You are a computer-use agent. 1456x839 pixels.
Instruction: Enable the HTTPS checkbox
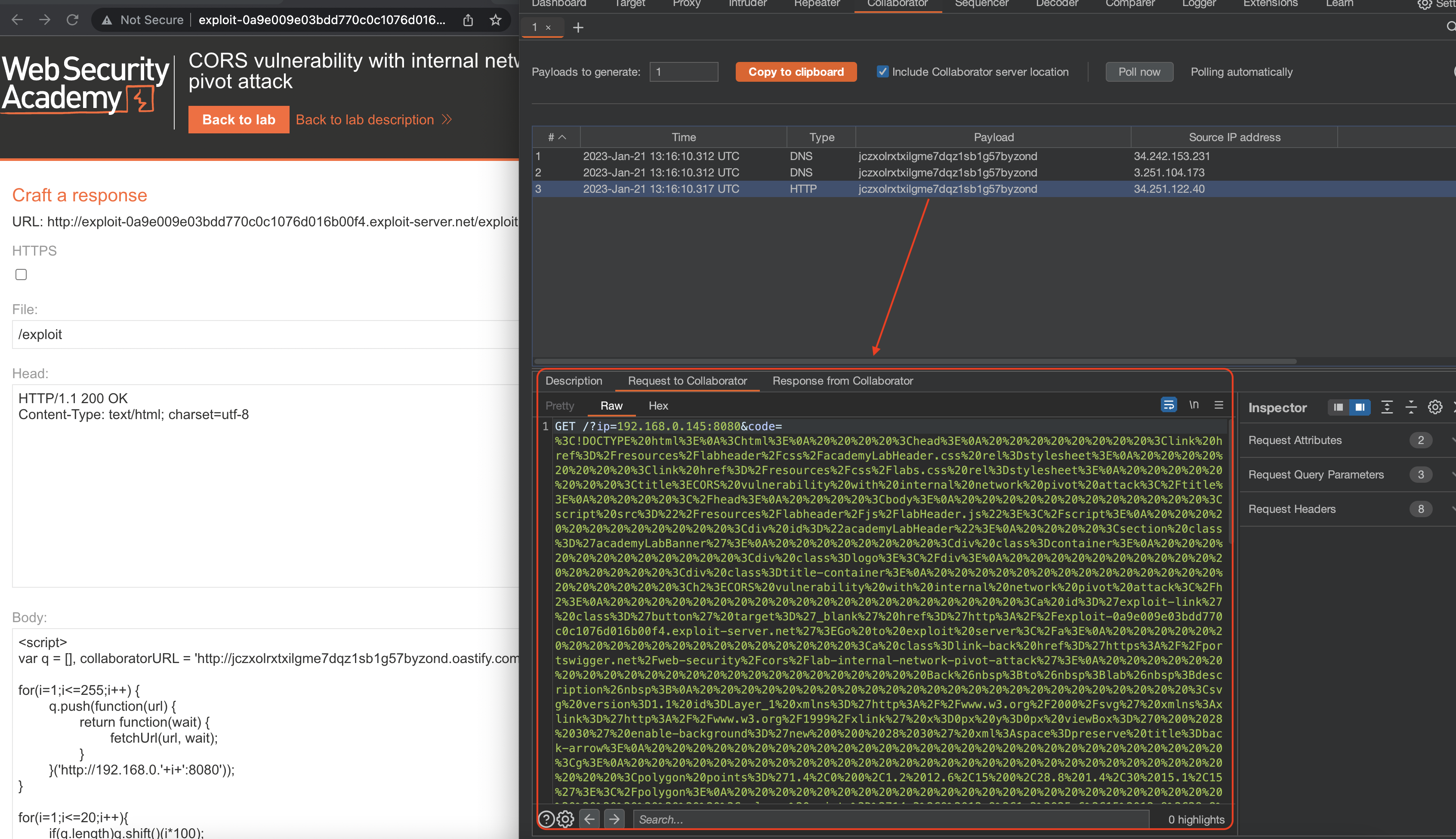(x=22, y=275)
